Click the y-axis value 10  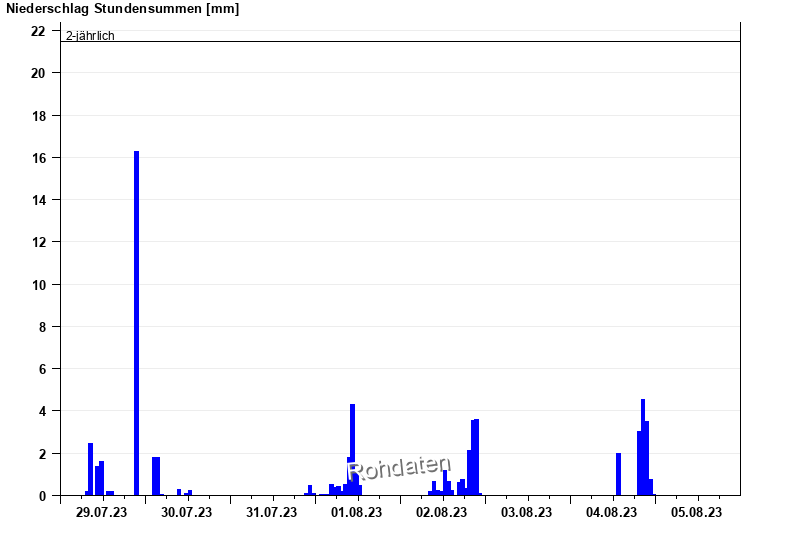pos(38,285)
